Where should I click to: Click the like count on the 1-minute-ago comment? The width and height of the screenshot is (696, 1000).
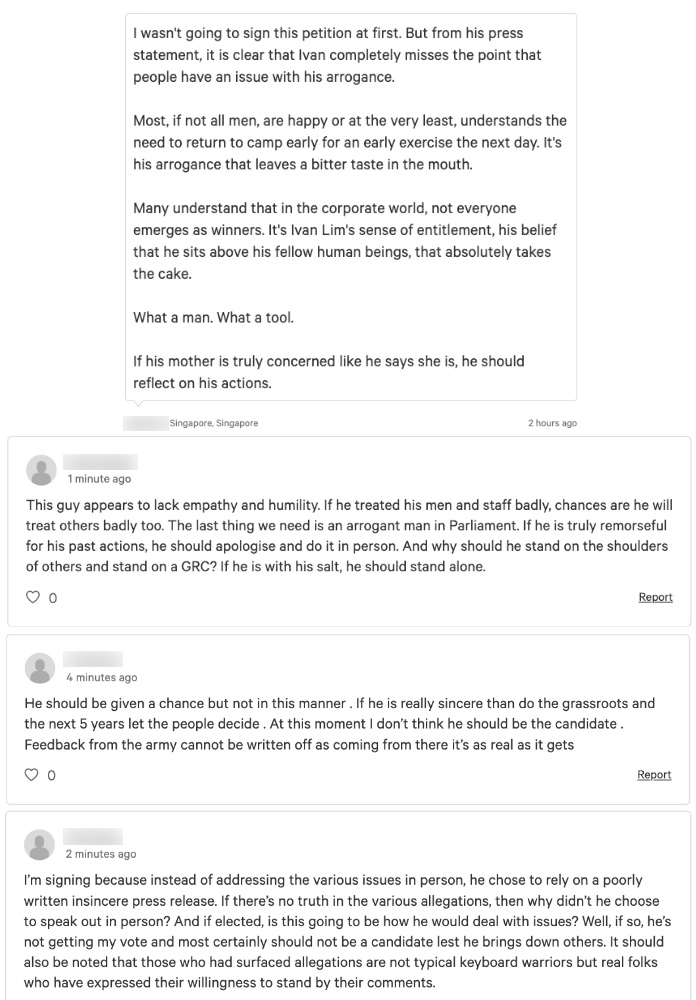(x=53, y=598)
